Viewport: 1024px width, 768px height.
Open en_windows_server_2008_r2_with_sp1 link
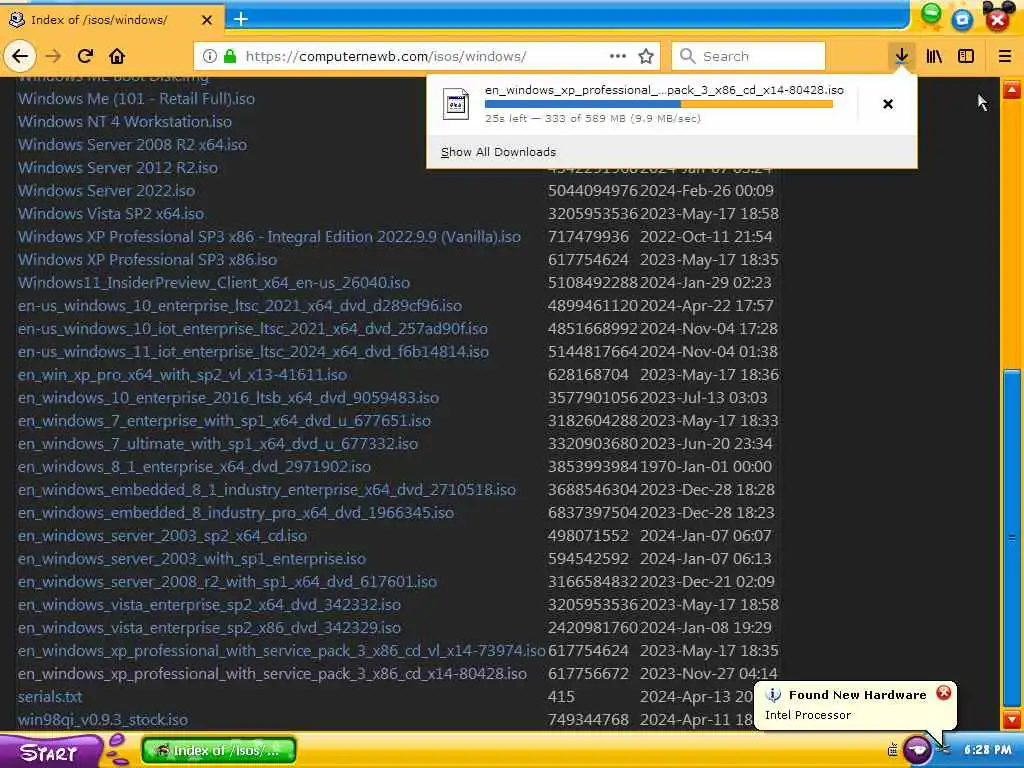(227, 582)
